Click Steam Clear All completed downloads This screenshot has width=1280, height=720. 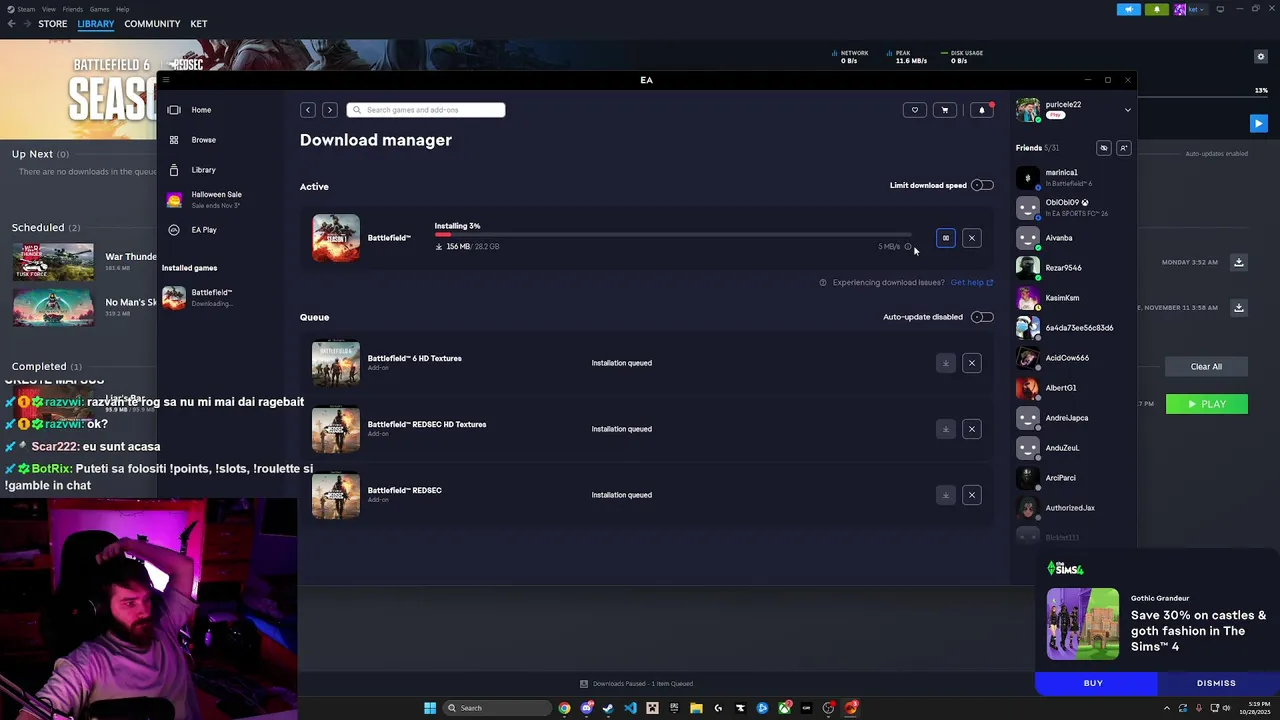tap(1206, 367)
